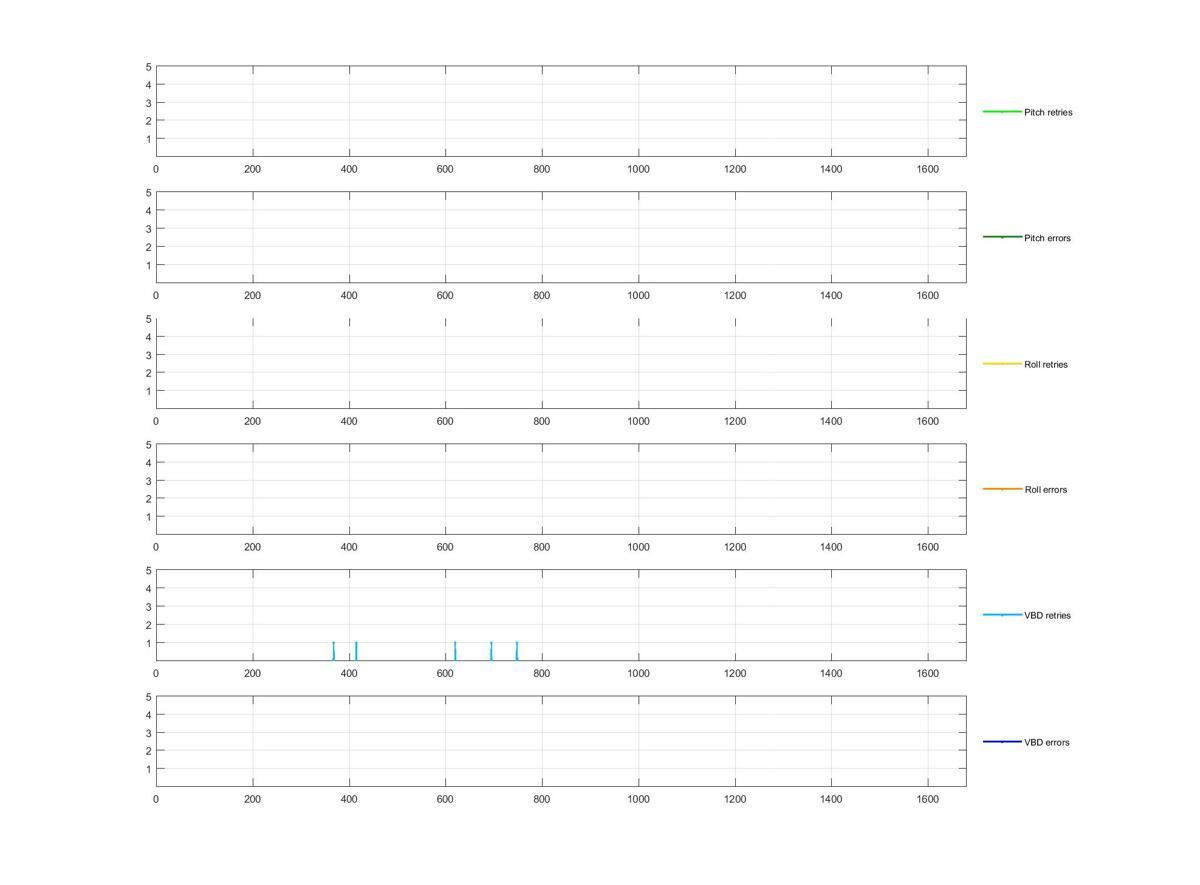Click the VBD errors legend label
Image resolution: width=1200 pixels, height=885 pixels.
tap(1047, 742)
